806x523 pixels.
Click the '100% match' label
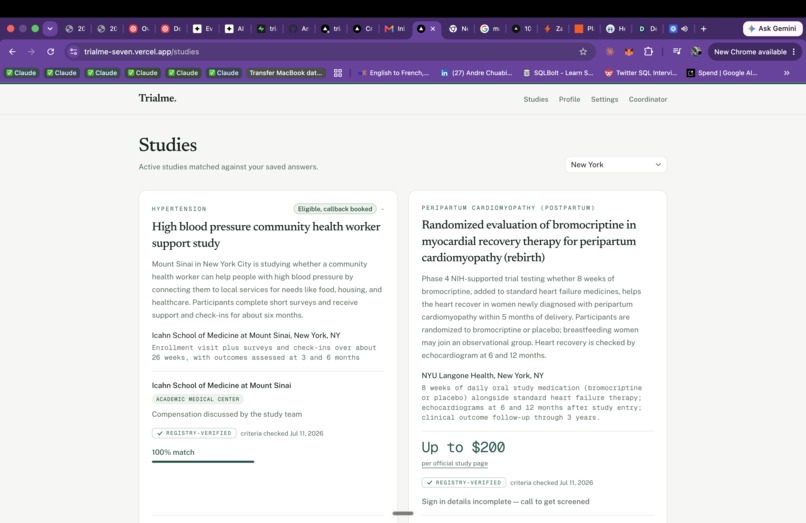click(x=173, y=452)
